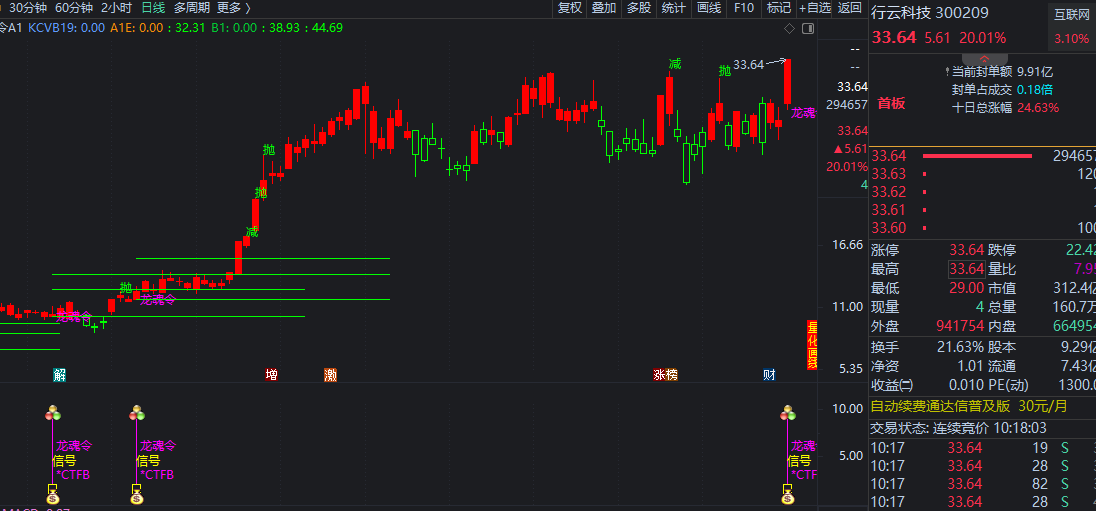
Task: Click the 十日总涨幅 24.63% value
Action: (1004, 108)
